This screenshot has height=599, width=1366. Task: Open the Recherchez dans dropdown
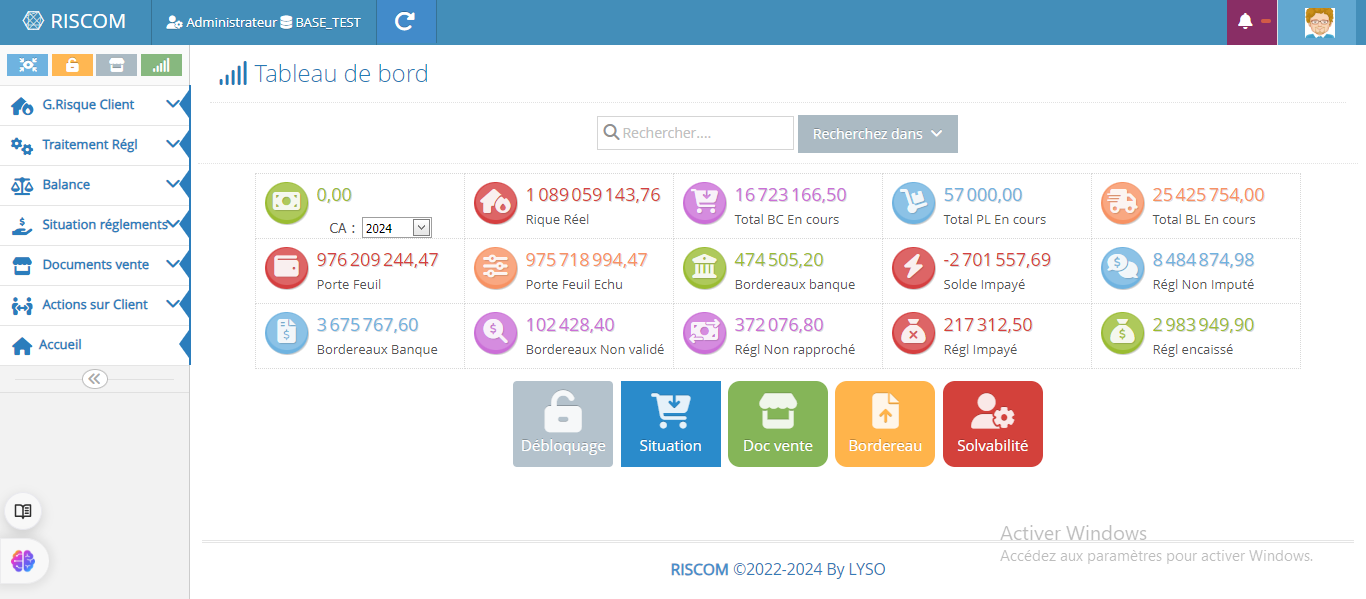coord(877,134)
